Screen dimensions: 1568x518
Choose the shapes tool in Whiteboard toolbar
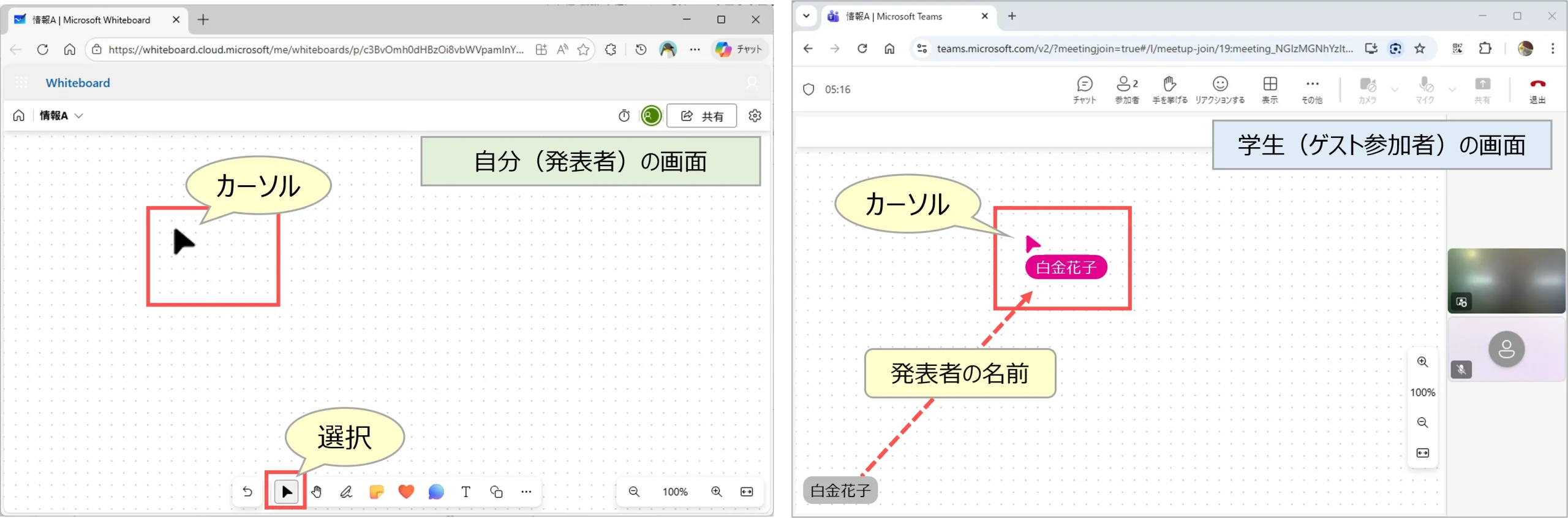496,492
